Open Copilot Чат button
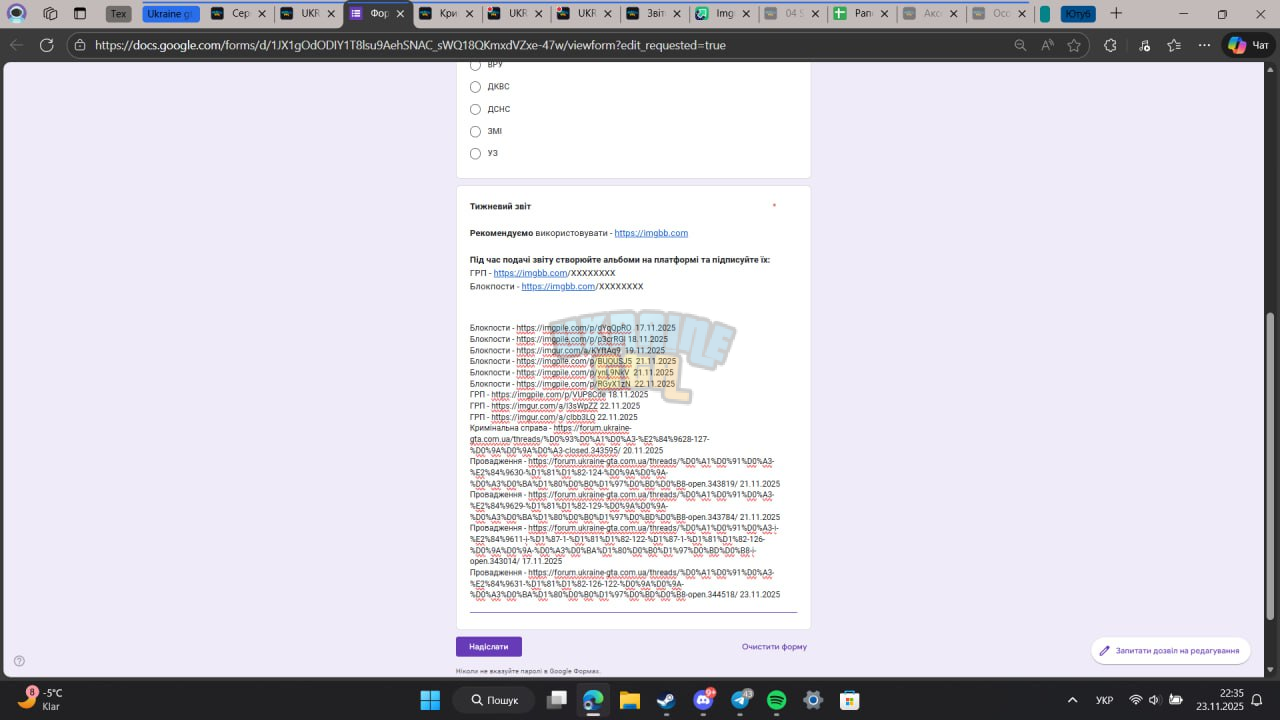This screenshot has width=1280, height=720. coord(1249,45)
